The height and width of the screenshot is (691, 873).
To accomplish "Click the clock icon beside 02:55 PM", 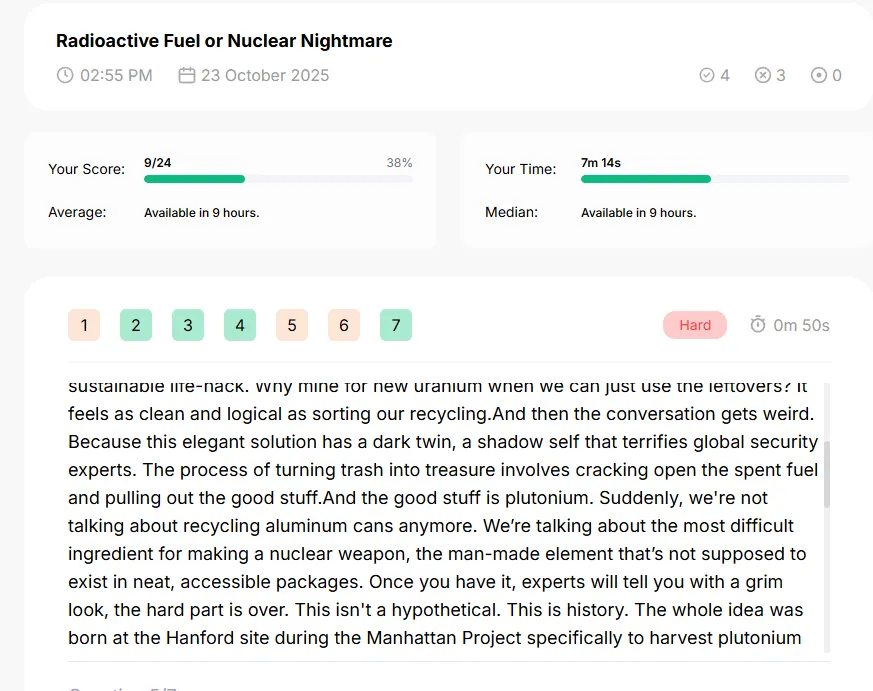I will coord(65,75).
